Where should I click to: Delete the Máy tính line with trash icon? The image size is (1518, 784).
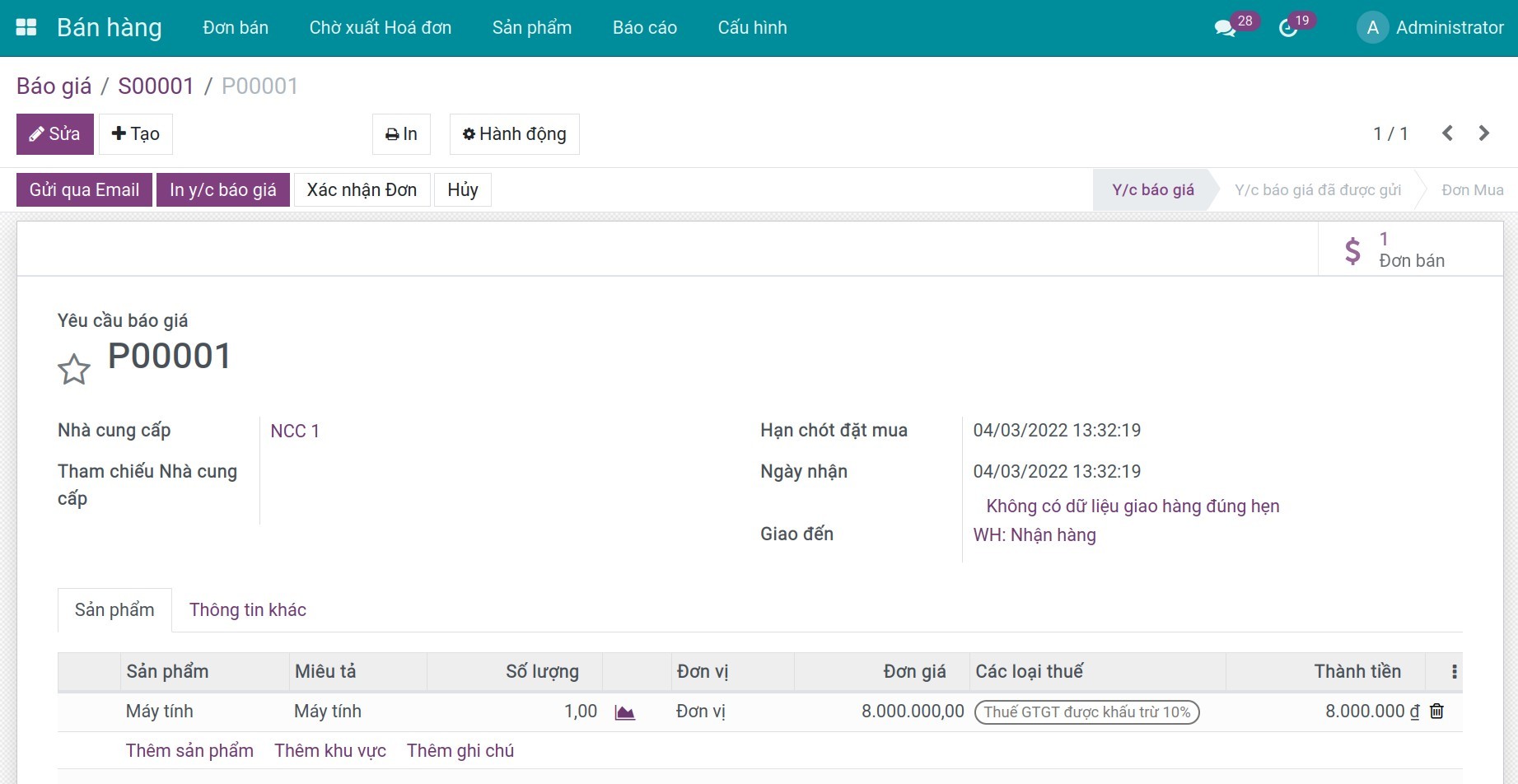pyautogui.click(x=1436, y=712)
